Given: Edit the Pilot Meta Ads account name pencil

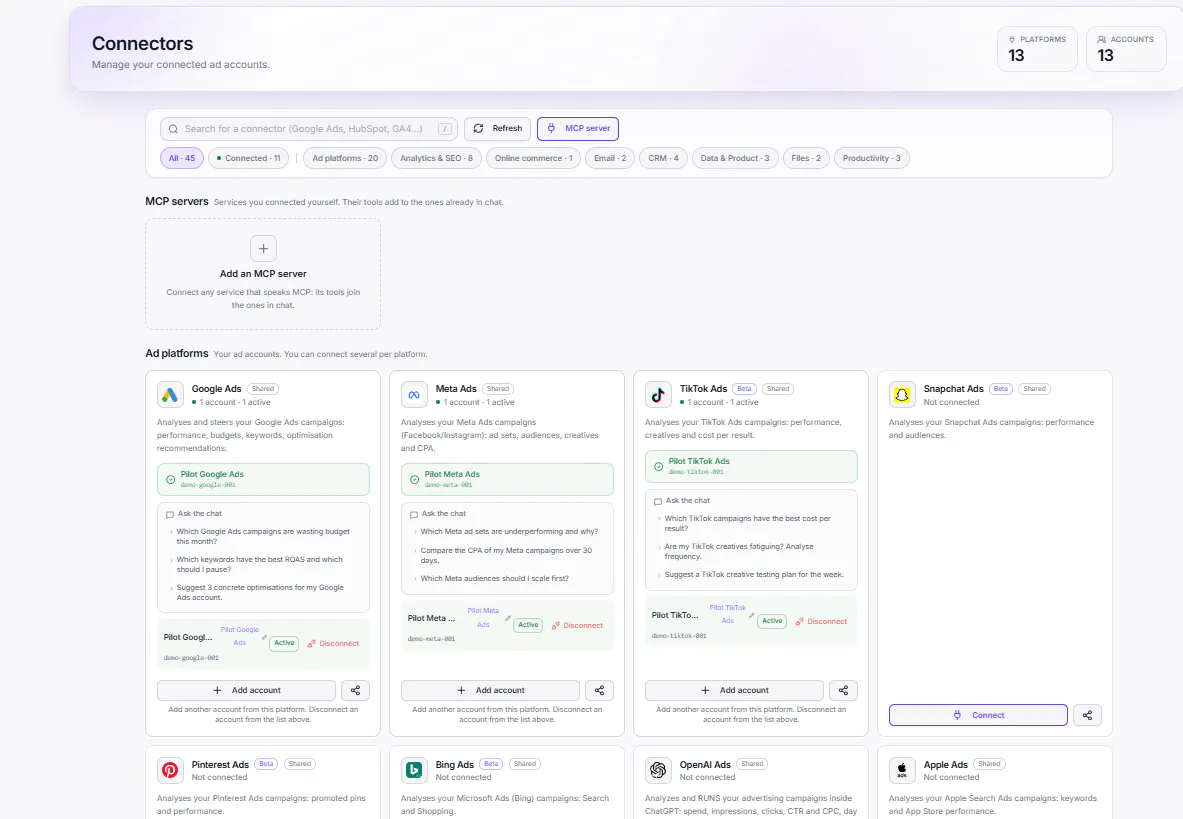Looking at the screenshot, I should (x=508, y=619).
